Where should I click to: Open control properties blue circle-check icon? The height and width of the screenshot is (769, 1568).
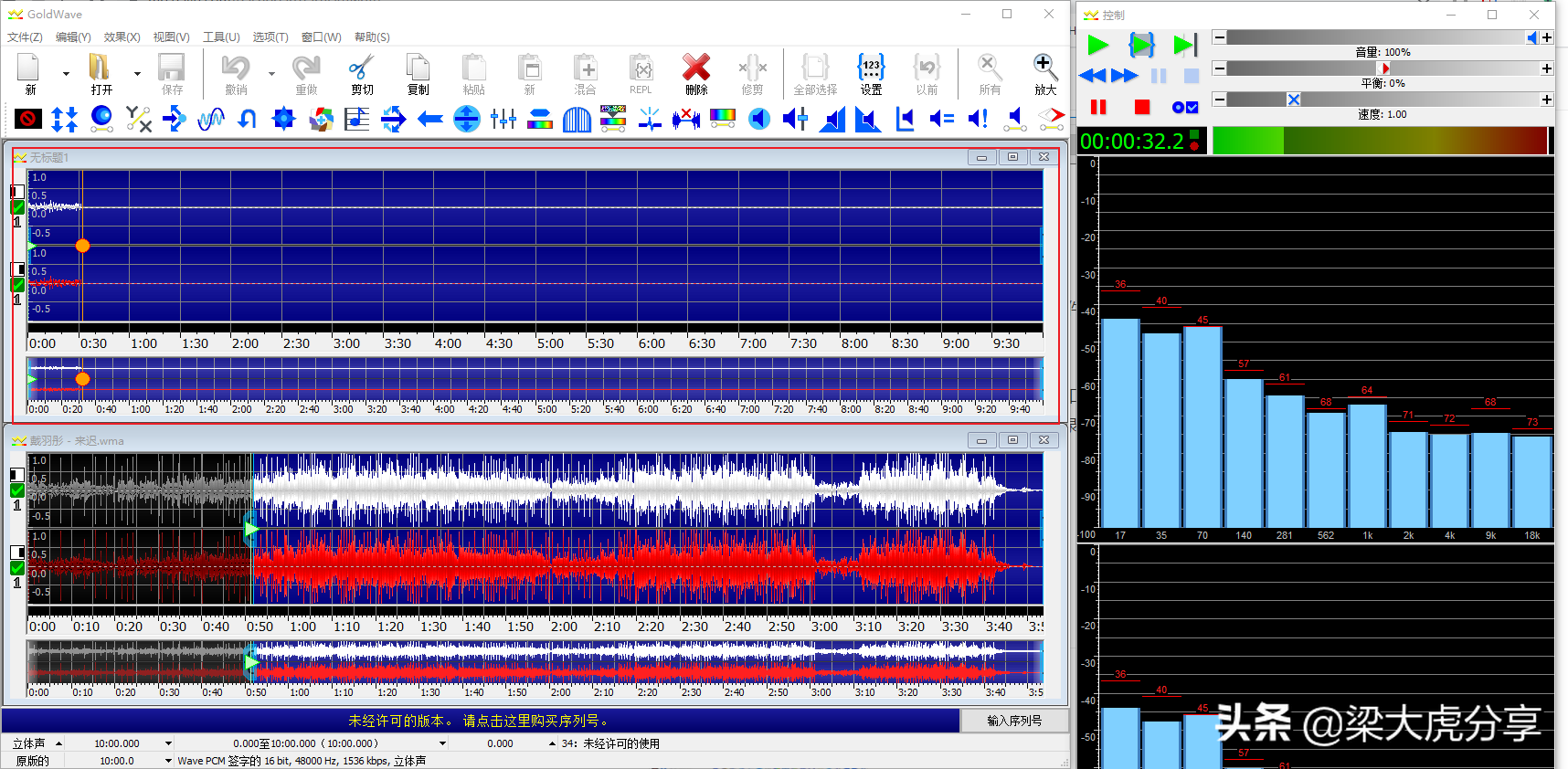(x=1185, y=108)
